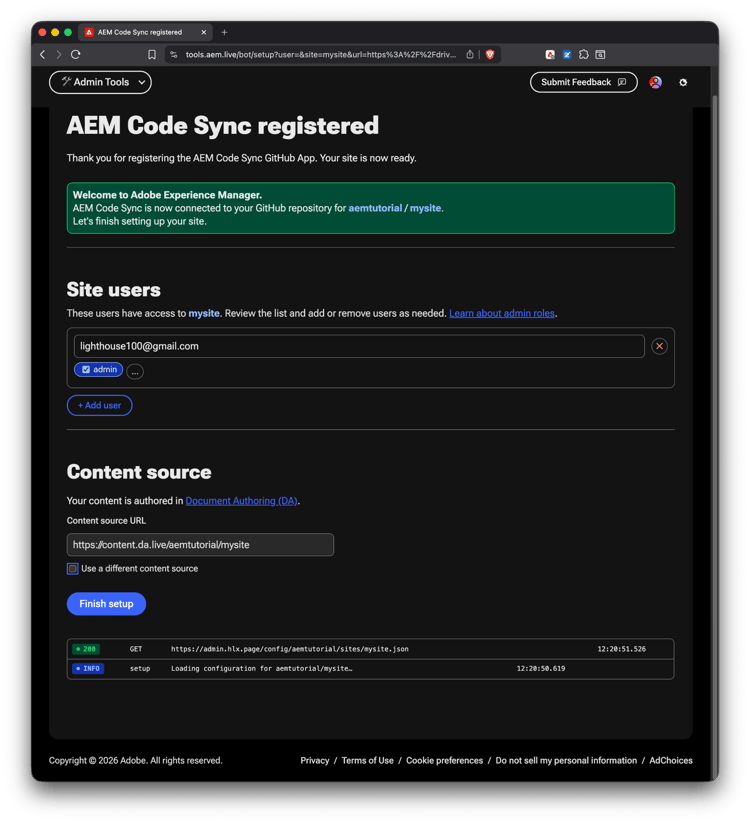Open Cookie preferences footer link
This screenshot has height=823, width=750.
(444, 761)
